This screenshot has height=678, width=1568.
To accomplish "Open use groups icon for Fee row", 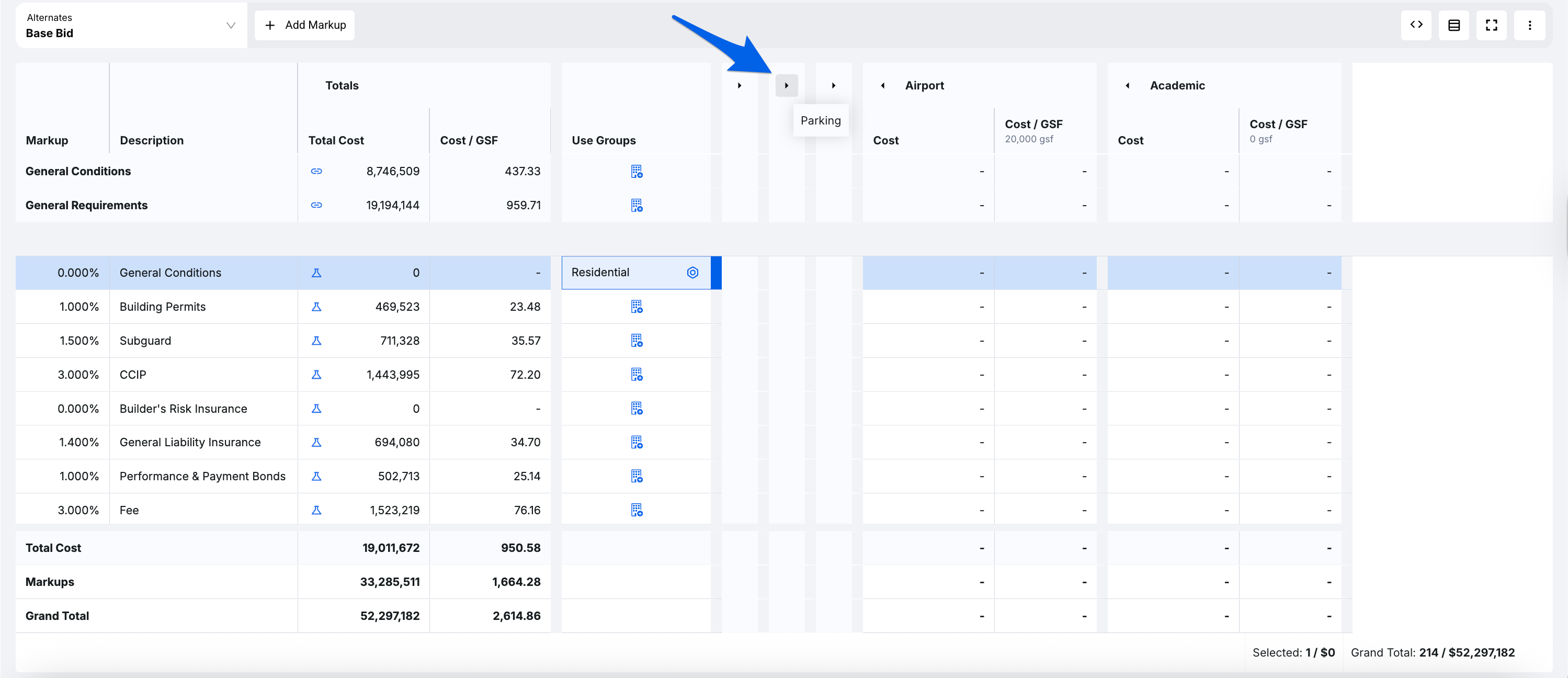I will click(636, 510).
